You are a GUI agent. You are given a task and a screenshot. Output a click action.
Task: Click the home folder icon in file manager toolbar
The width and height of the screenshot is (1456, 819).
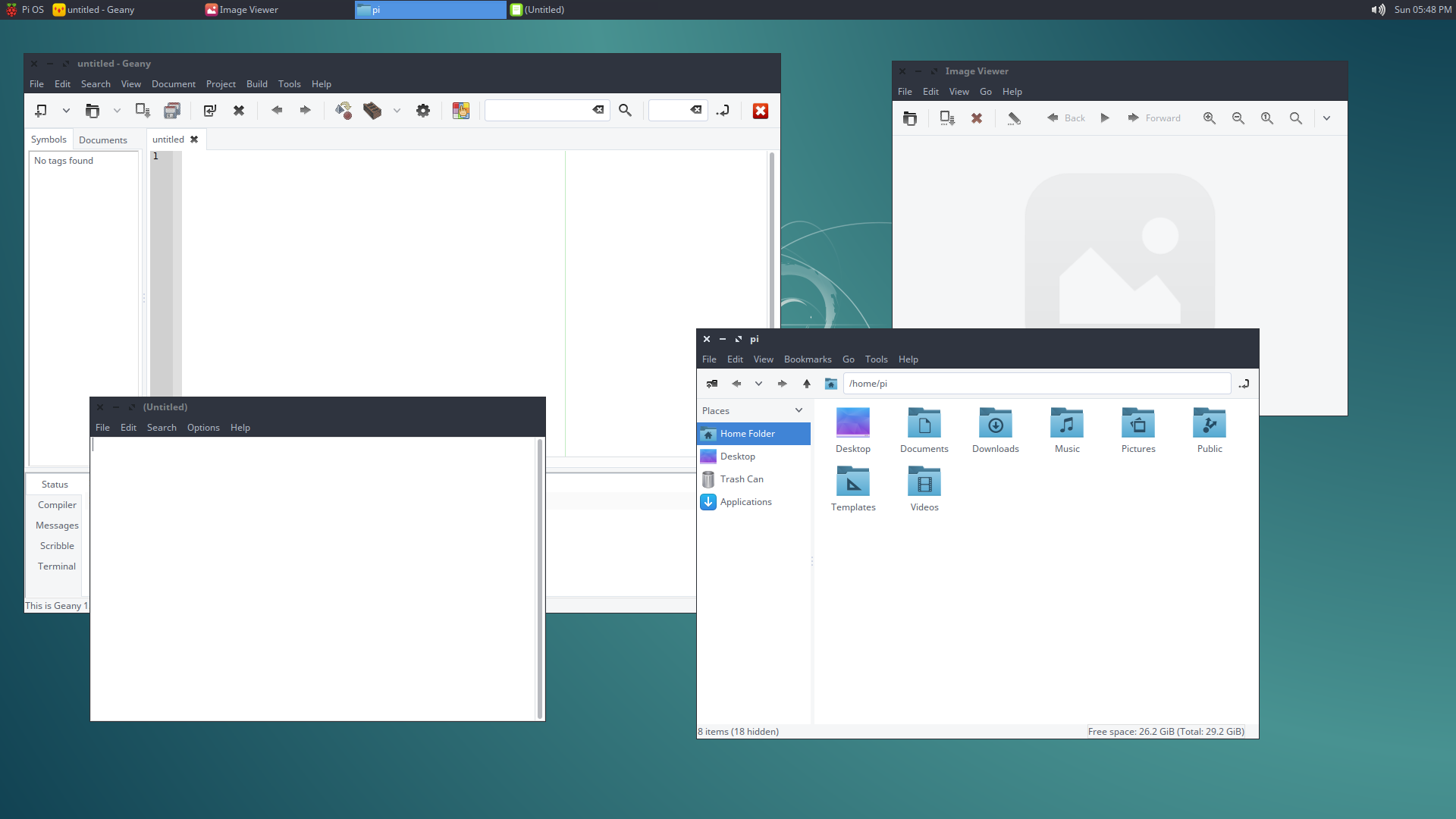(831, 384)
